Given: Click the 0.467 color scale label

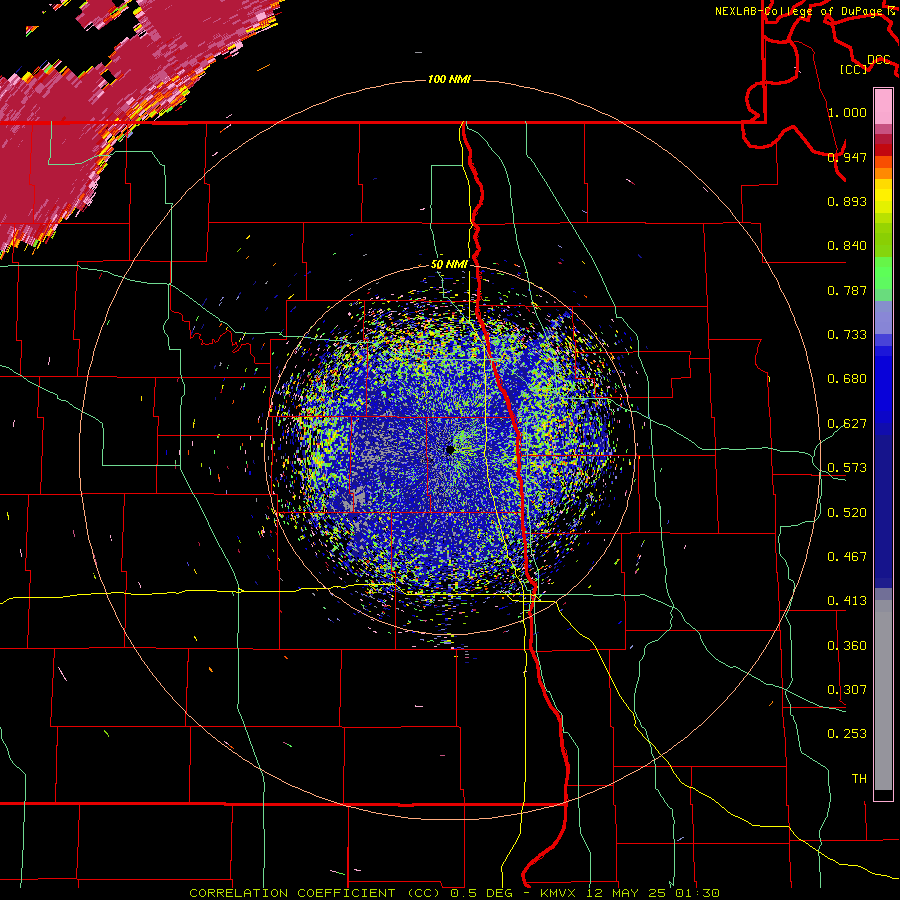Looking at the screenshot, I should (847, 557).
